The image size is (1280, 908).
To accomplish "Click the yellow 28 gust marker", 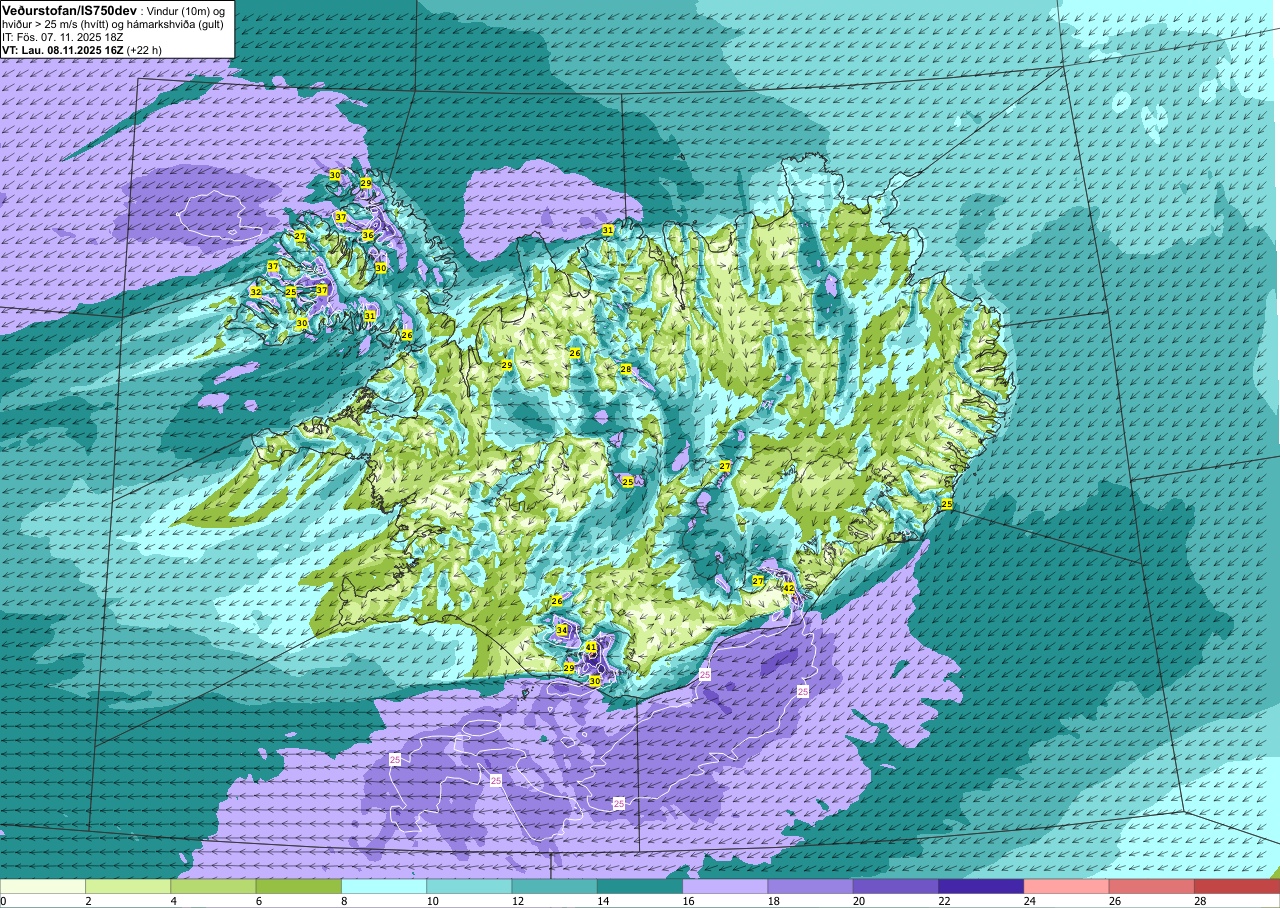I will [626, 369].
